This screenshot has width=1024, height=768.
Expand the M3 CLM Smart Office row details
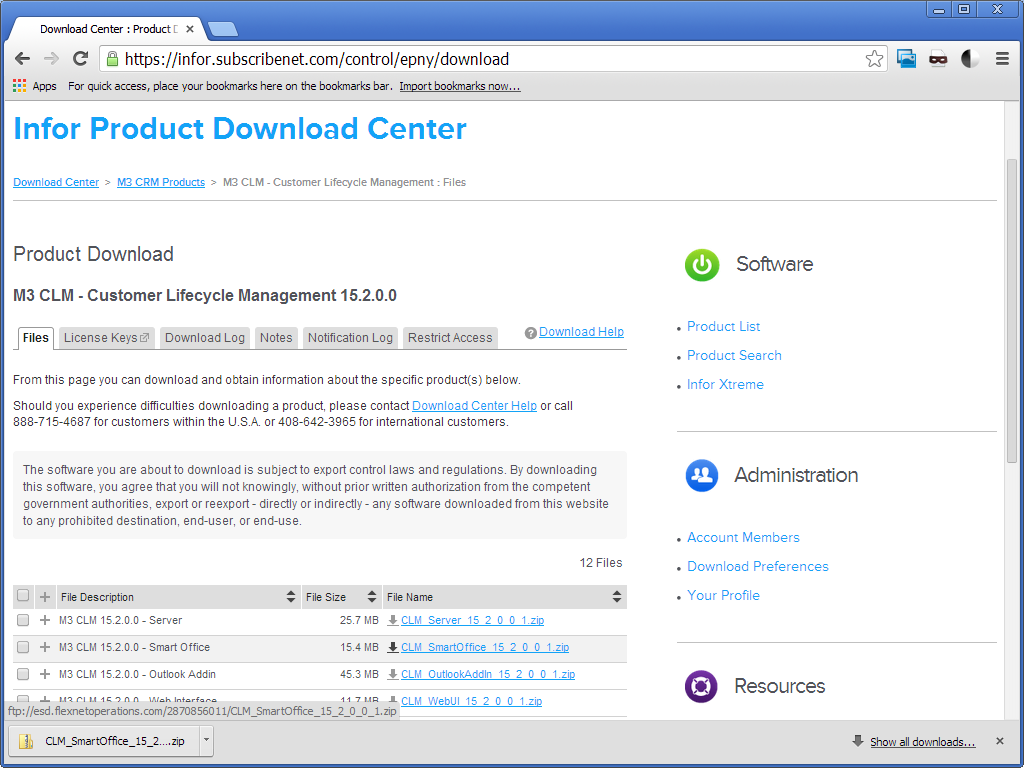44,647
